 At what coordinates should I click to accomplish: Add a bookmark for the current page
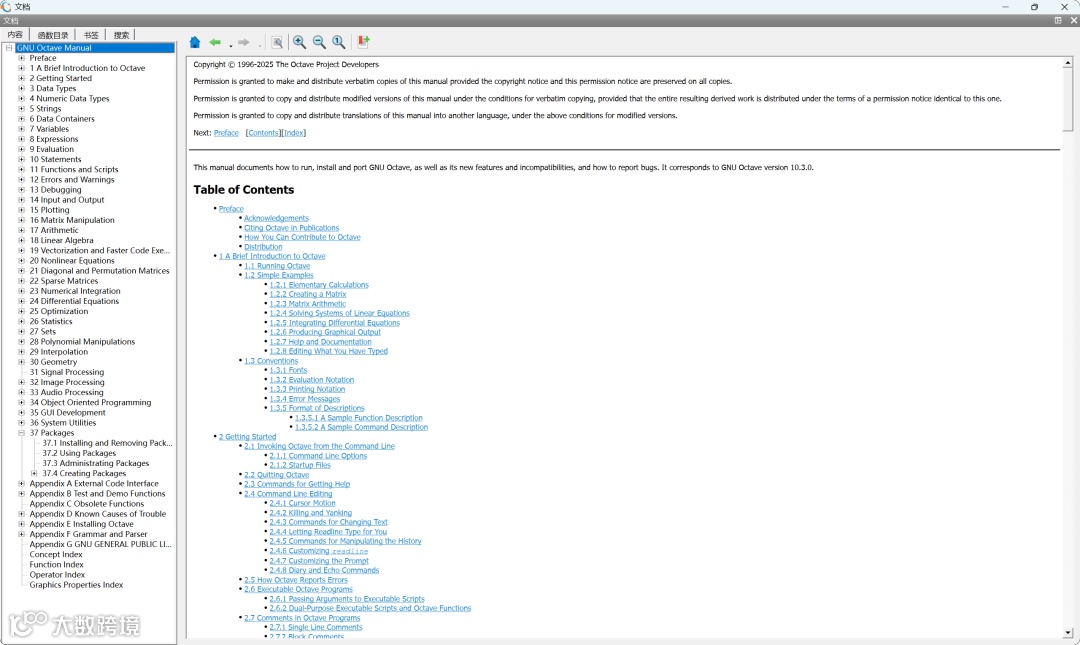[x=364, y=42]
